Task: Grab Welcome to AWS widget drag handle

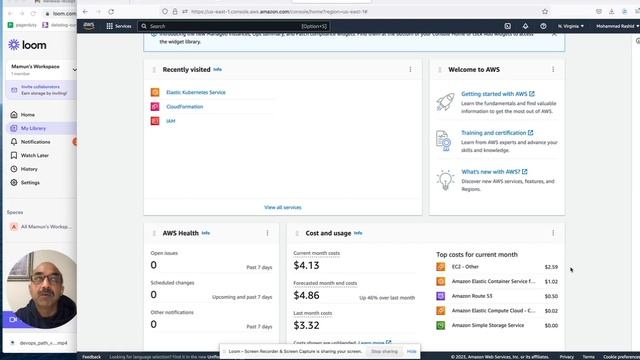Action: coord(440,70)
